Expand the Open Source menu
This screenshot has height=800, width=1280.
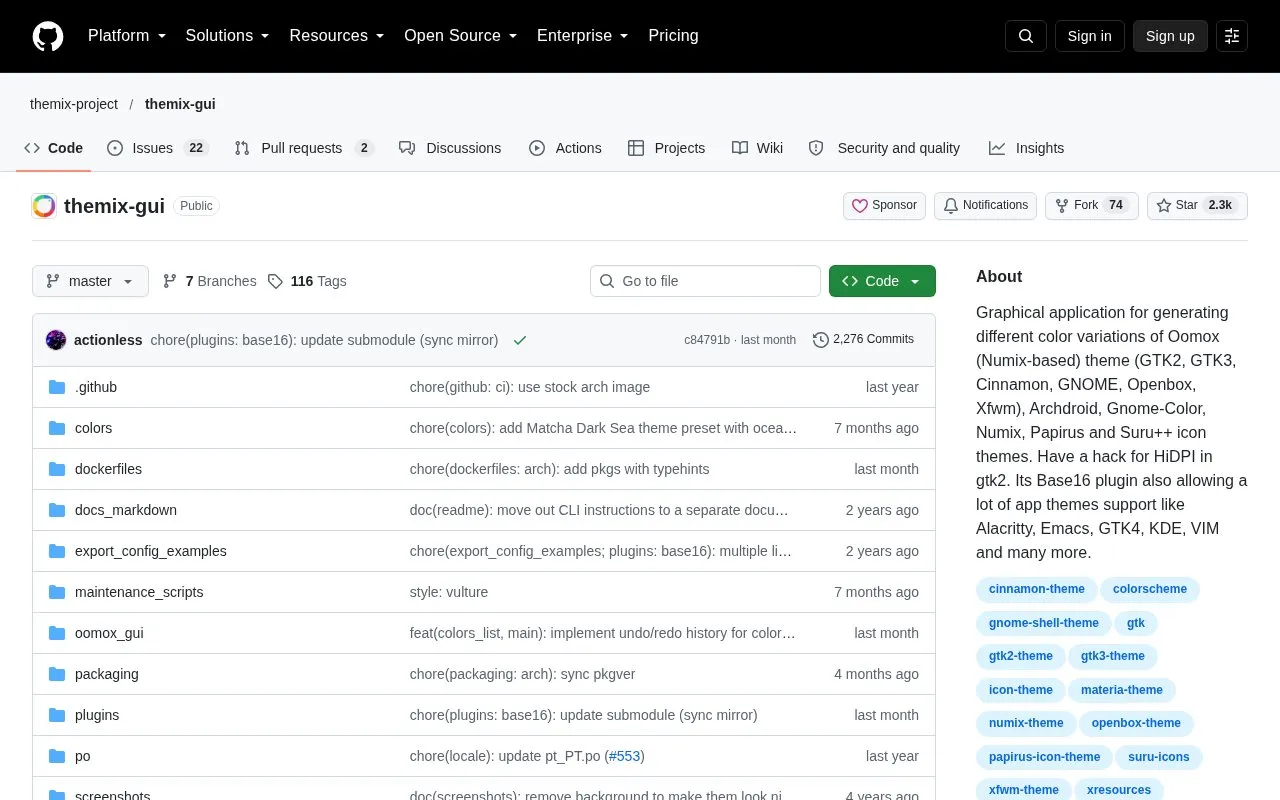[x=461, y=36]
